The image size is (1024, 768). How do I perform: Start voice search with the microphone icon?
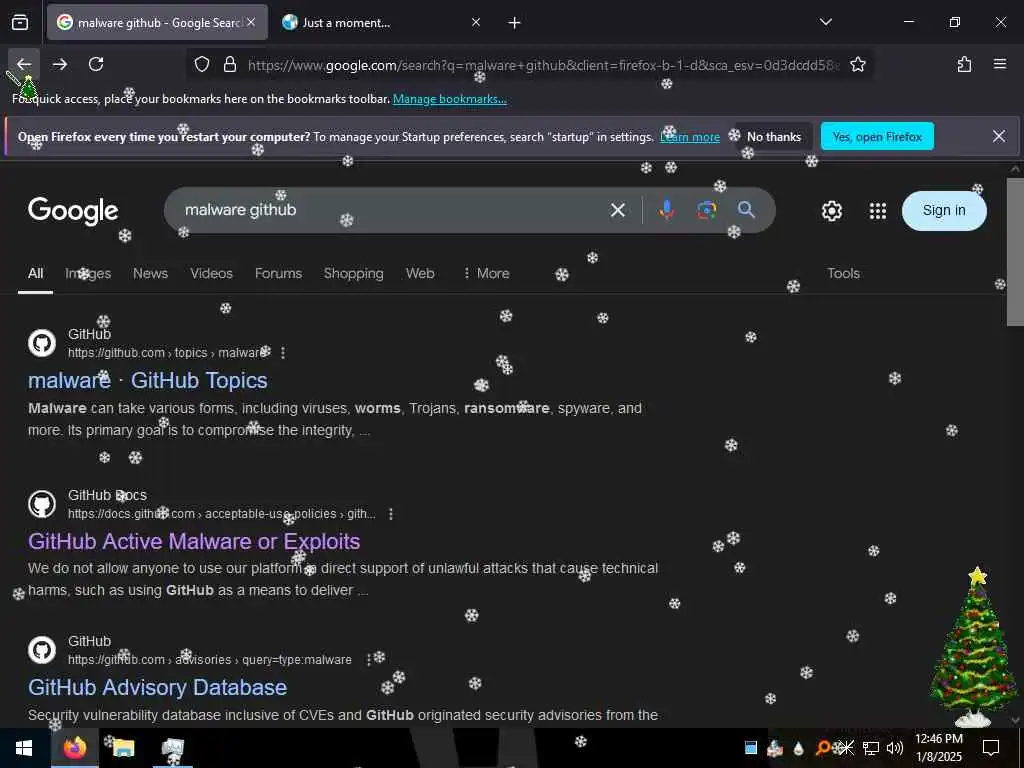666,210
